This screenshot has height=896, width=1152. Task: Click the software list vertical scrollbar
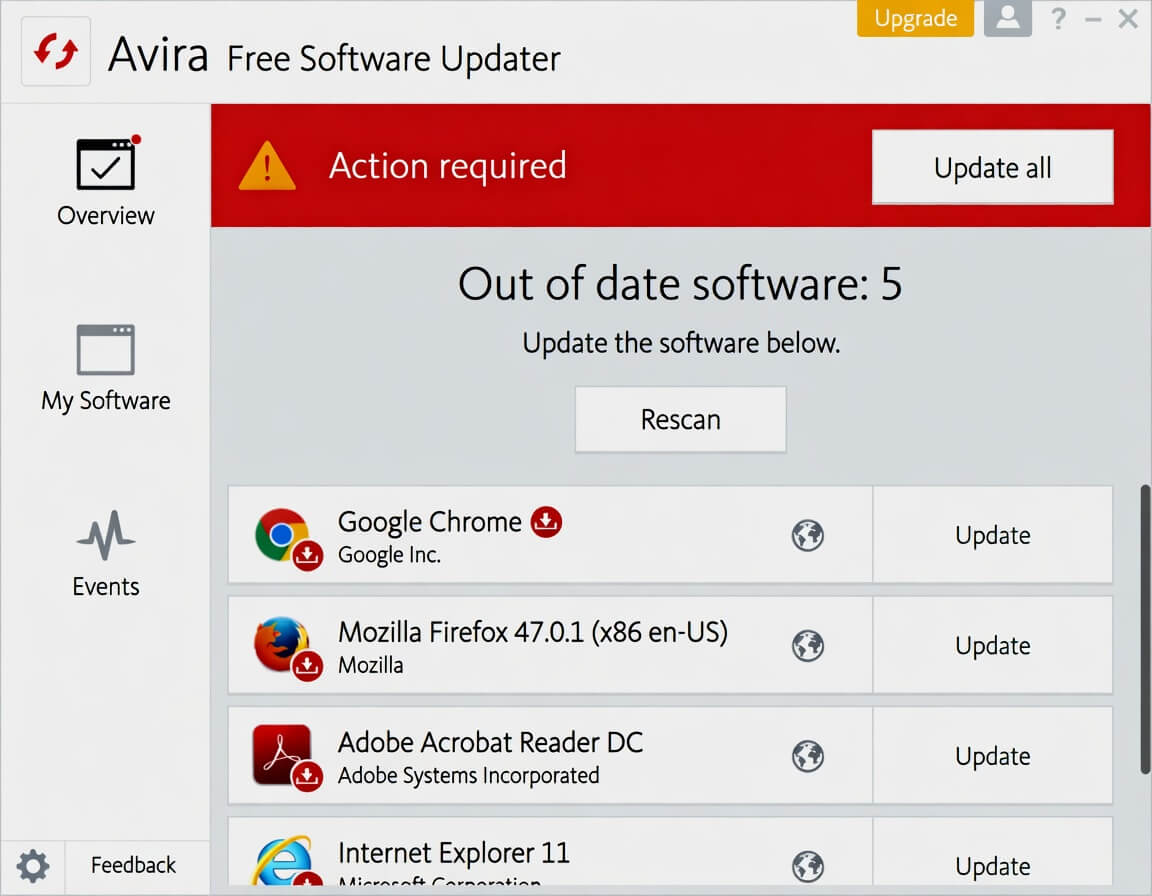click(x=1145, y=629)
